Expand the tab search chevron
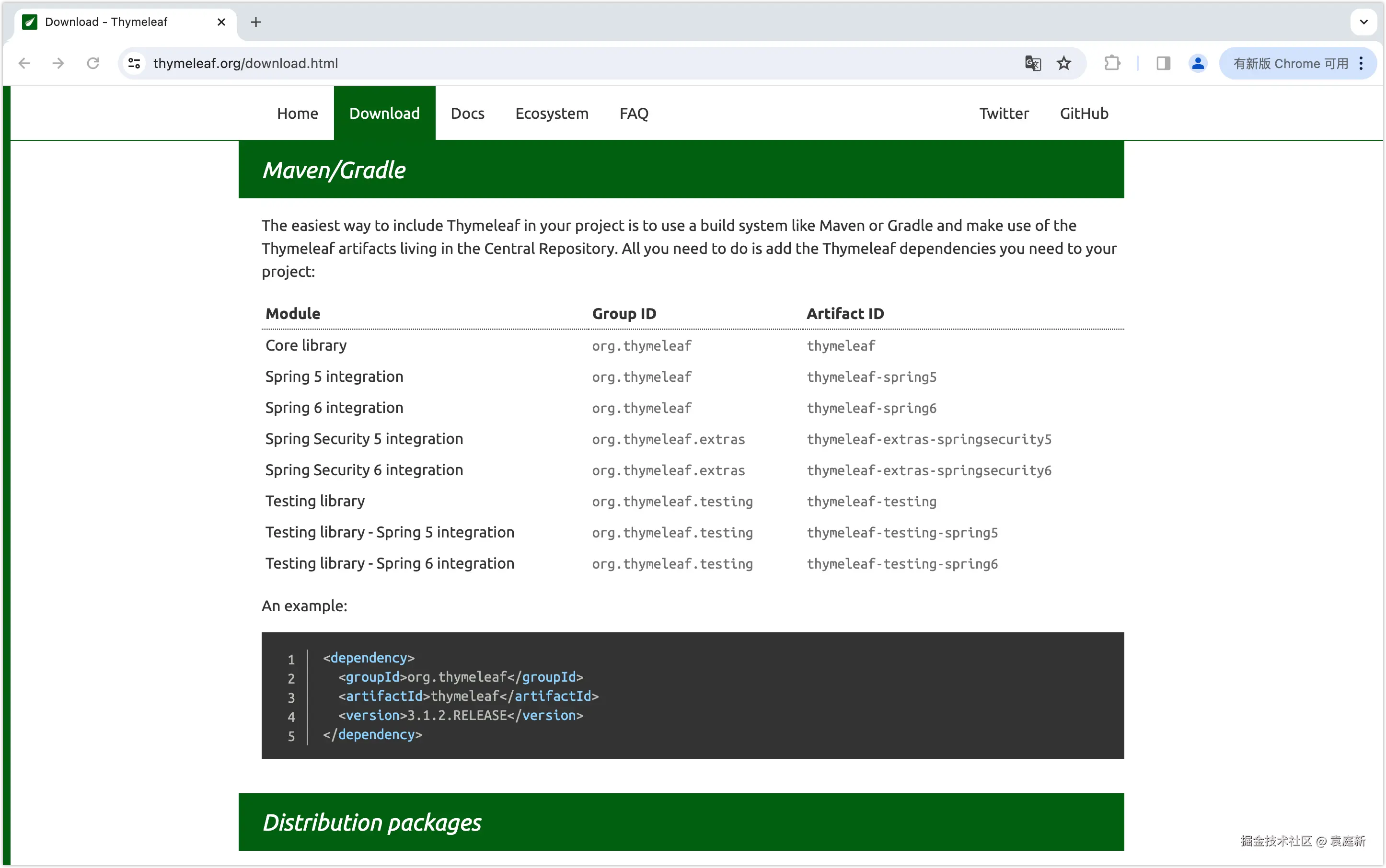This screenshot has height=868, width=1386. point(1363,22)
